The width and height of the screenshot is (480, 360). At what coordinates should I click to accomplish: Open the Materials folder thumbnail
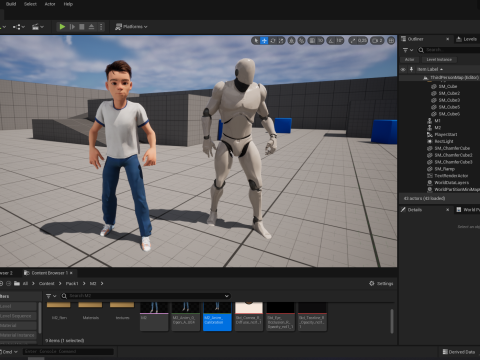(x=90, y=311)
